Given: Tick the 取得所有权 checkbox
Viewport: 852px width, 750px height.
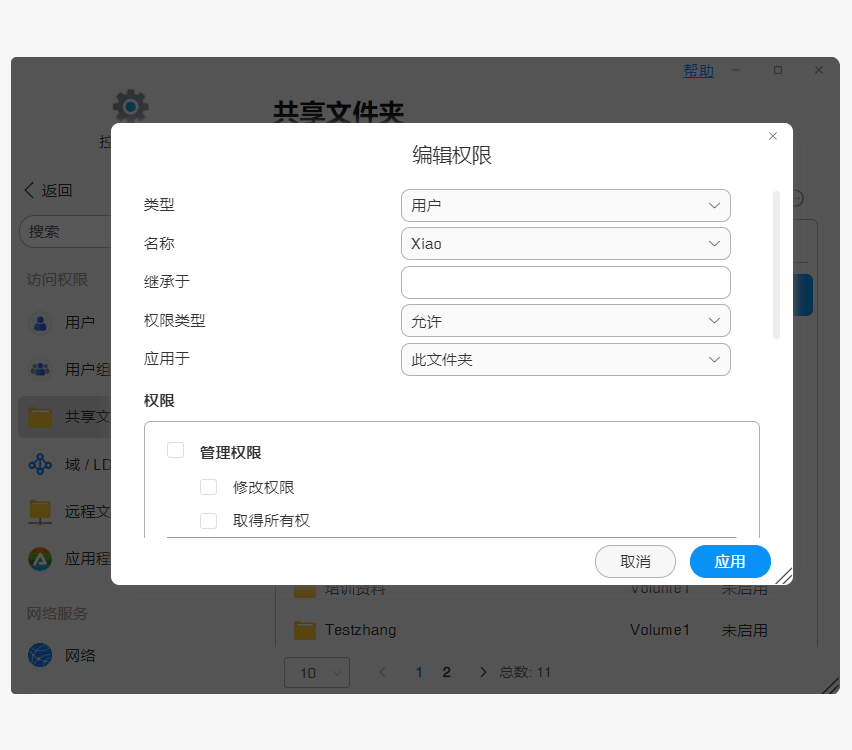Looking at the screenshot, I should 209,521.
